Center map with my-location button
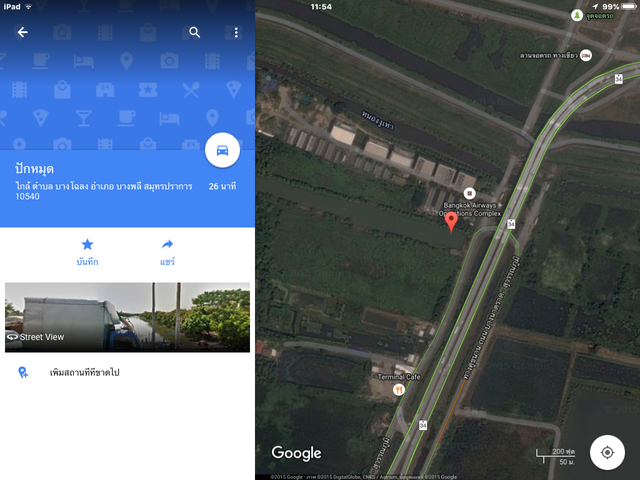This screenshot has width=640, height=480. 607,452
